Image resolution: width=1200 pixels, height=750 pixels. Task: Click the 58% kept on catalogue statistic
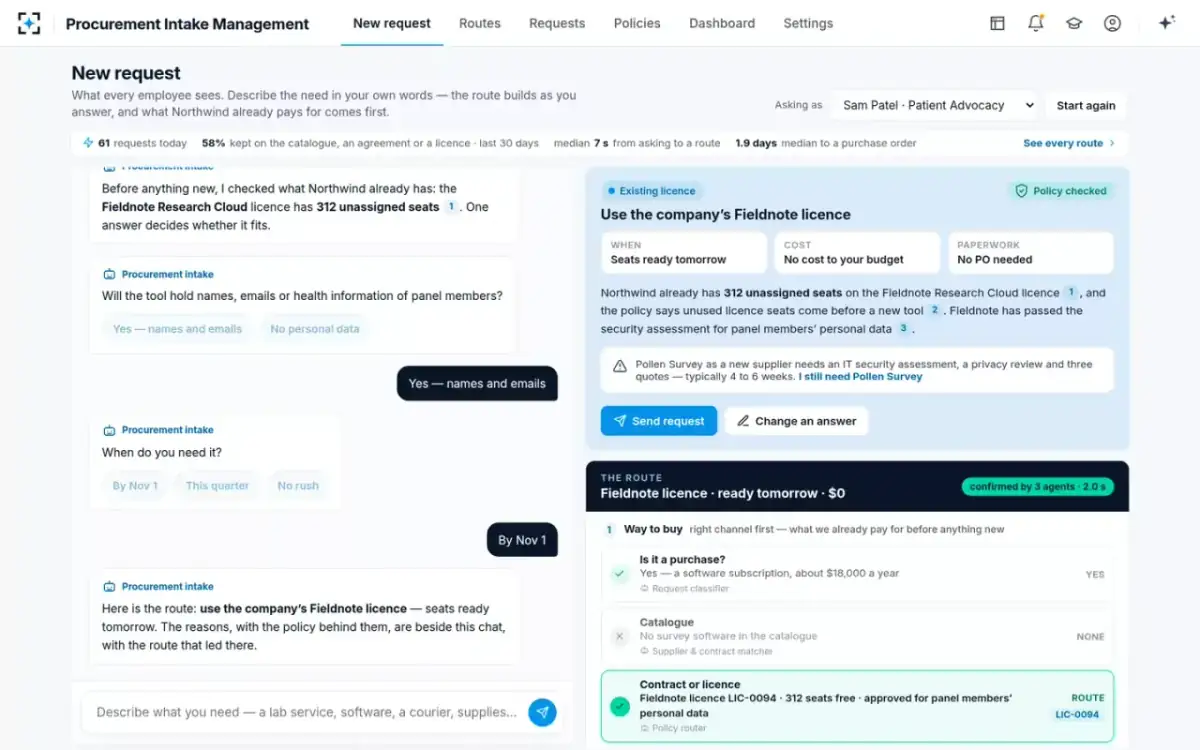point(370,143)
